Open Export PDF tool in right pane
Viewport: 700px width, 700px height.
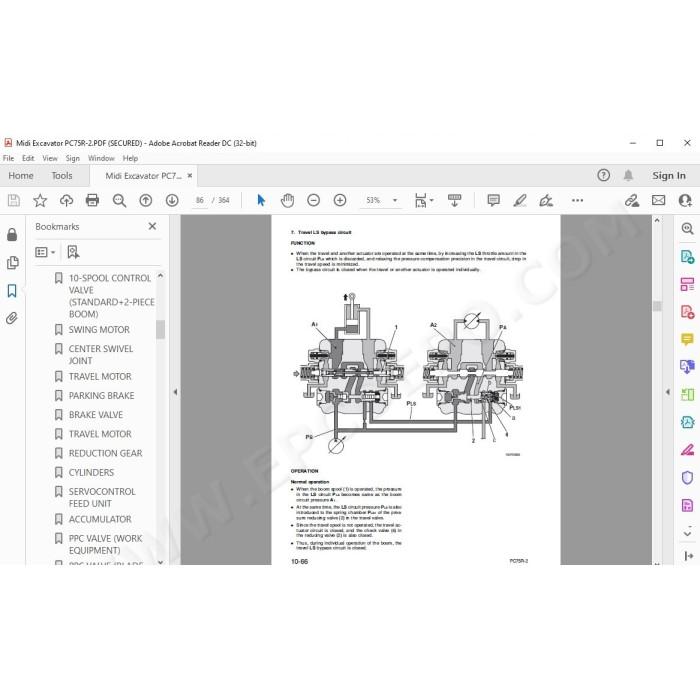(x=688, y=257)
